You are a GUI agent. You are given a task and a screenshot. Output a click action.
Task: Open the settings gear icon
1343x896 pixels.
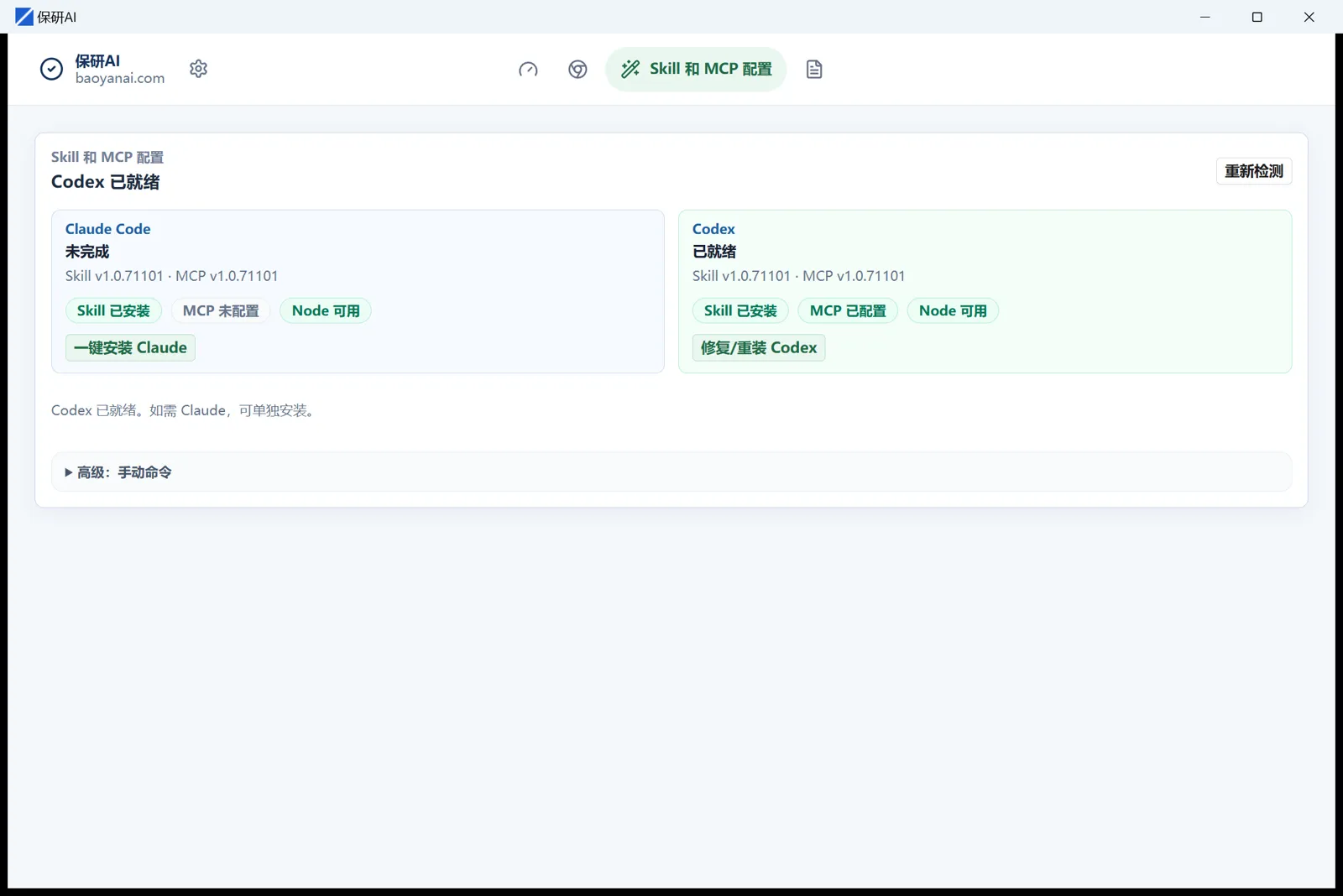198,69
